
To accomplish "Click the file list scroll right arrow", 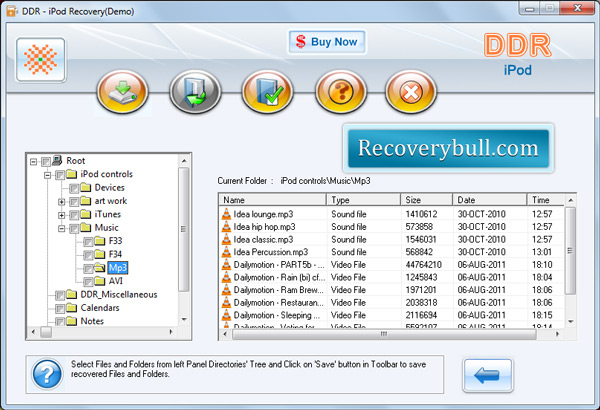I will (557, 334).
